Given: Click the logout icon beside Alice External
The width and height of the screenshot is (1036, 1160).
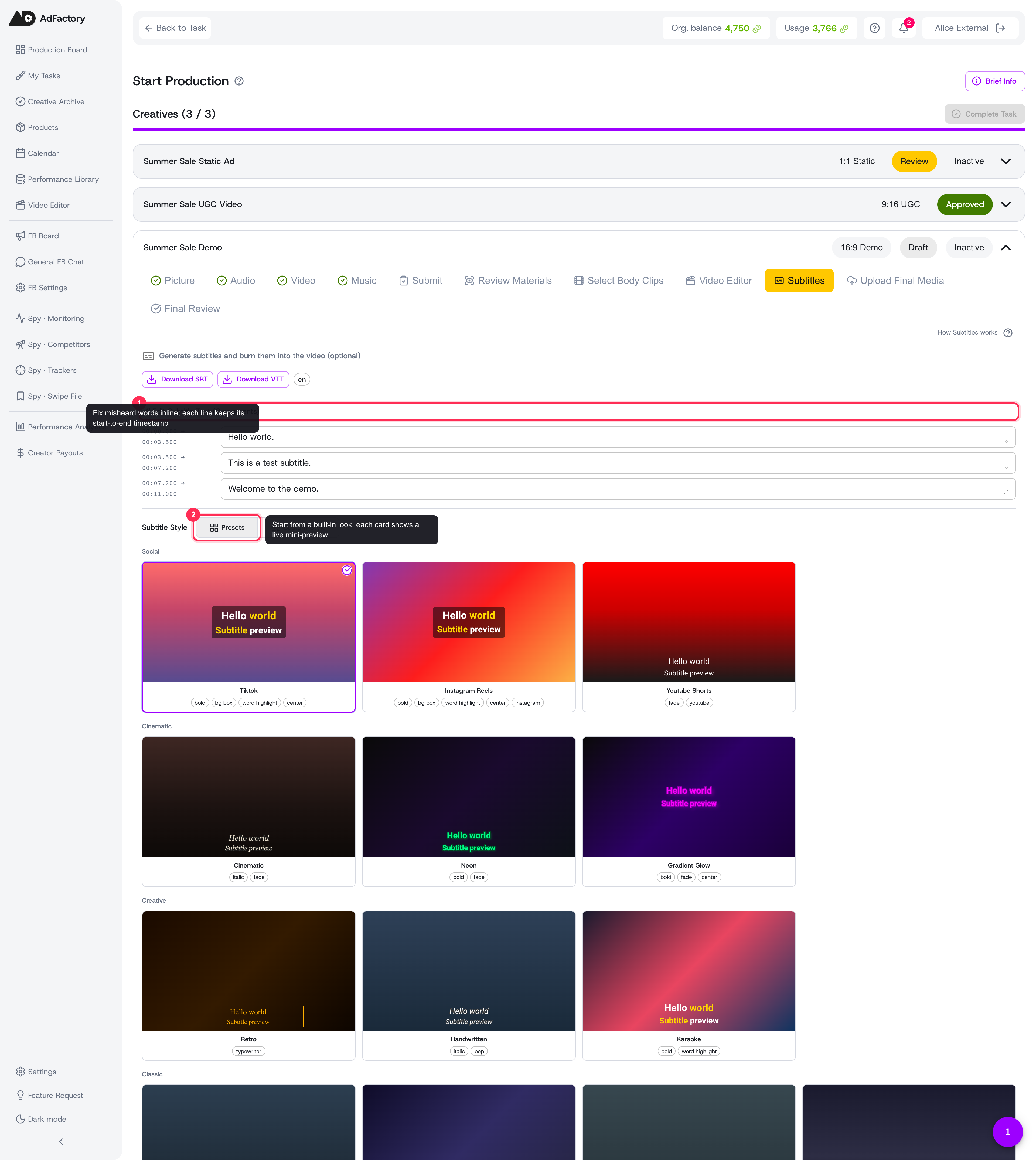Looking at the screenshot, I should [x=1000, y=28].
